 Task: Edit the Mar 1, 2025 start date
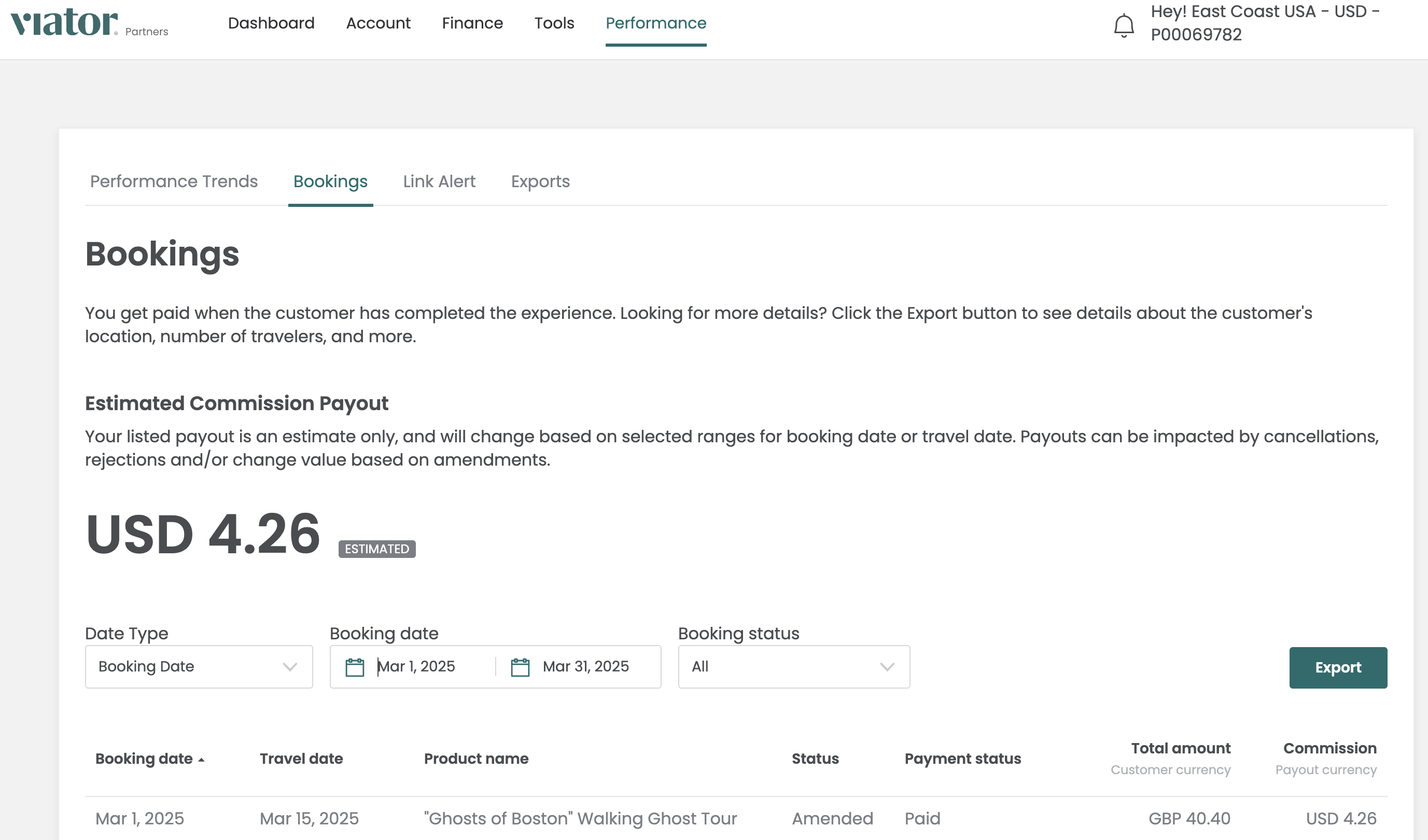pyautogui.click(x=416, y=667)
